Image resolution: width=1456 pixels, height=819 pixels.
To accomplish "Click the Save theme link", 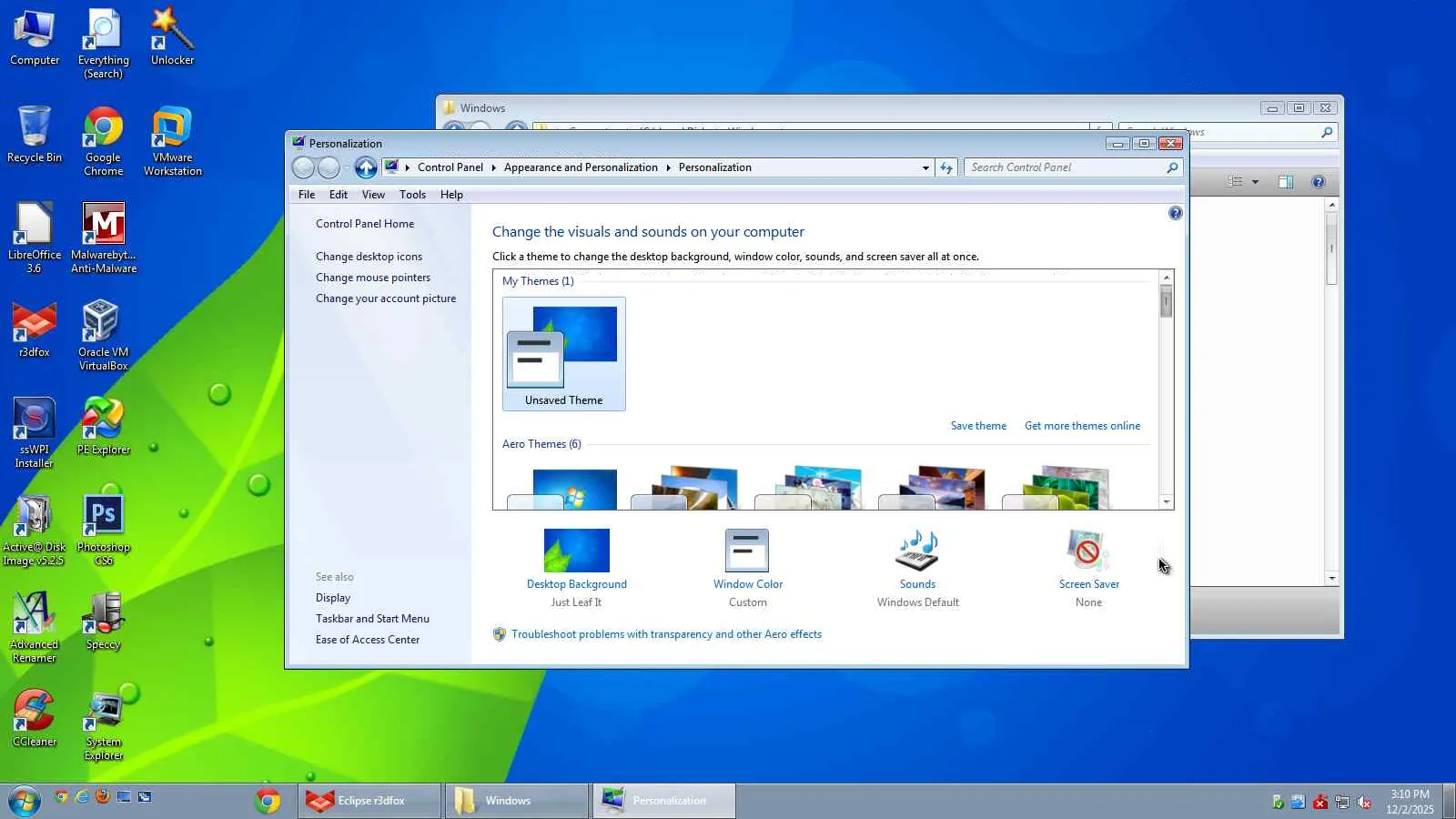I will (x=978, y=426).
